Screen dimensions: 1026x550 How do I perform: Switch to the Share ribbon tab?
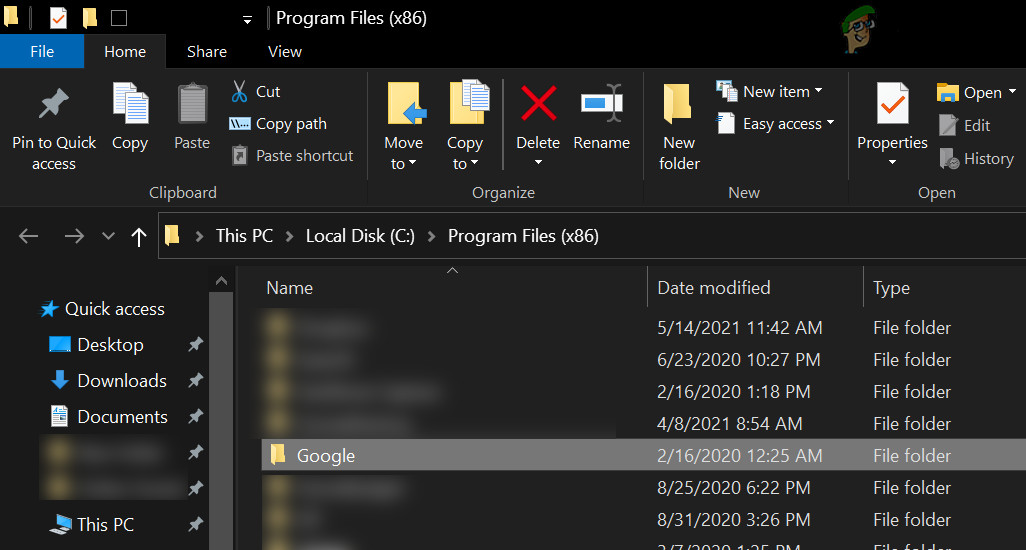[207, 52]
